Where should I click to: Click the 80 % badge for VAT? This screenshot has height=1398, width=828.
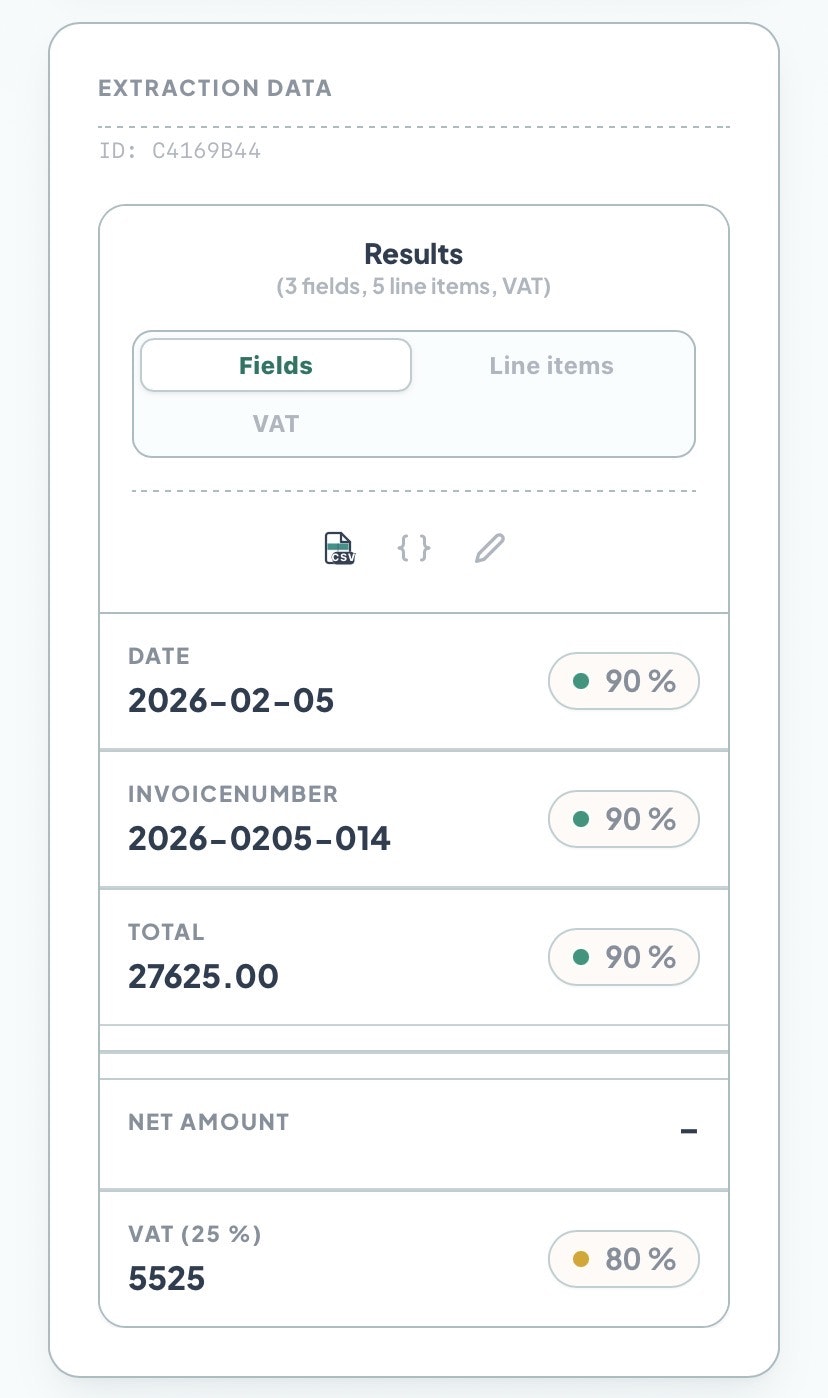point(624,1259)
